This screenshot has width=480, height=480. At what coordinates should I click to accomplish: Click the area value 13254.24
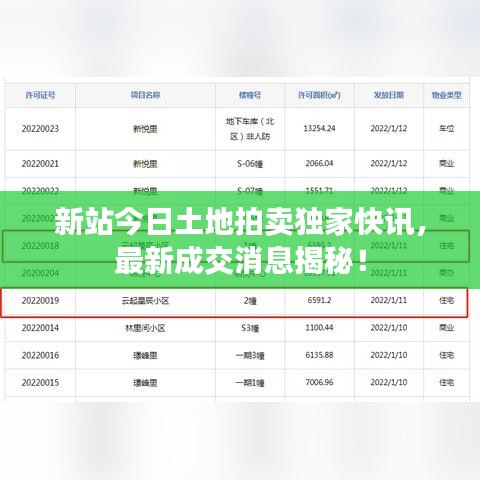click(x=319, y=128)
